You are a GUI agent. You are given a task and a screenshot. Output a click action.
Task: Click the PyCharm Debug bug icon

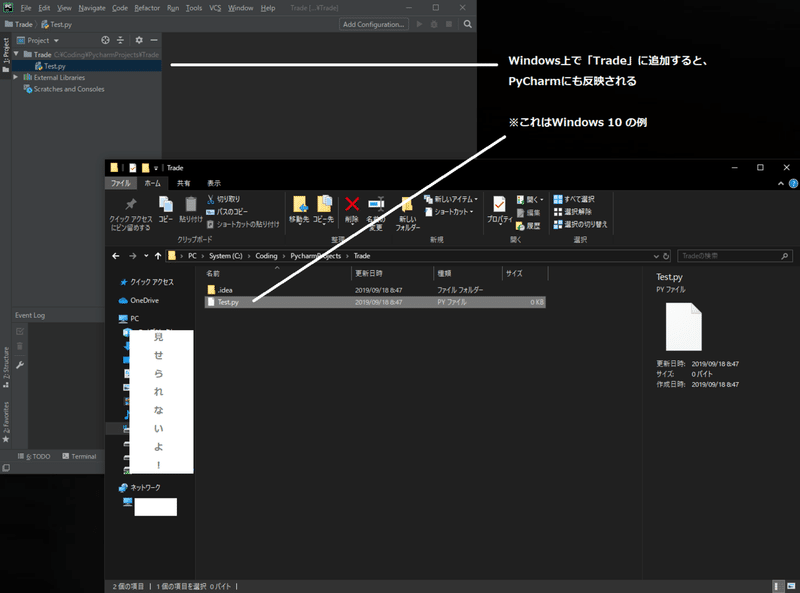tap(434, 24)
